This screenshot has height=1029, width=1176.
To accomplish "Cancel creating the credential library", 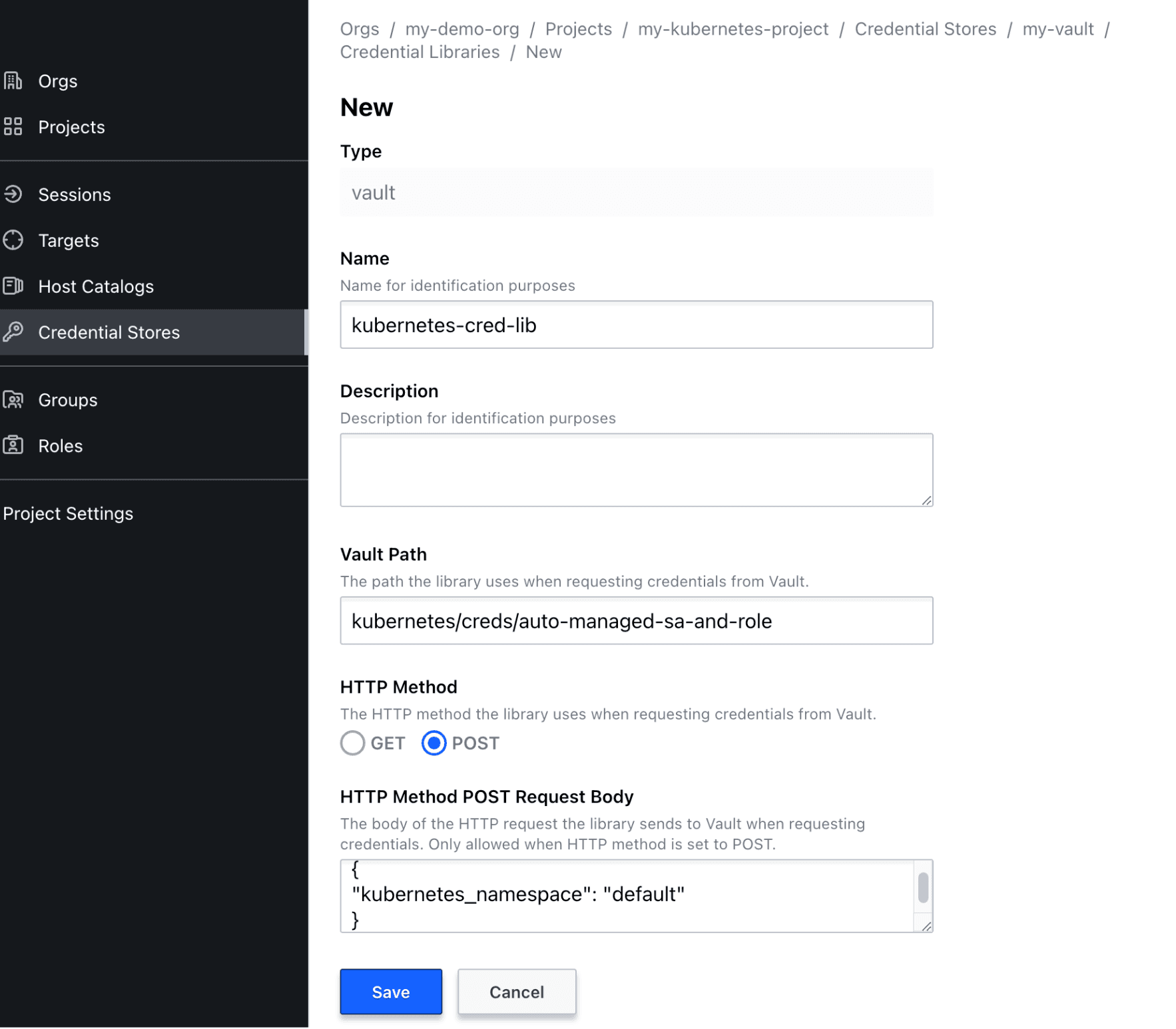I will point(516,991).
